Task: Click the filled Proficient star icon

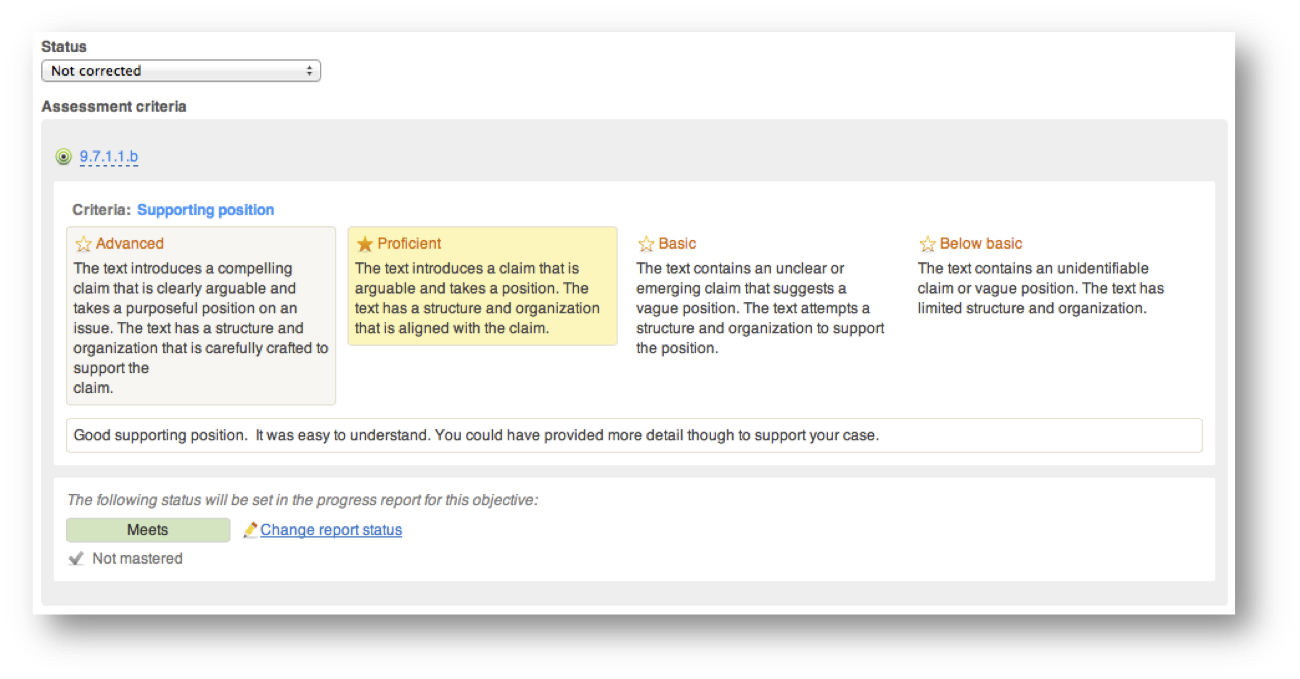Action: 365,244
